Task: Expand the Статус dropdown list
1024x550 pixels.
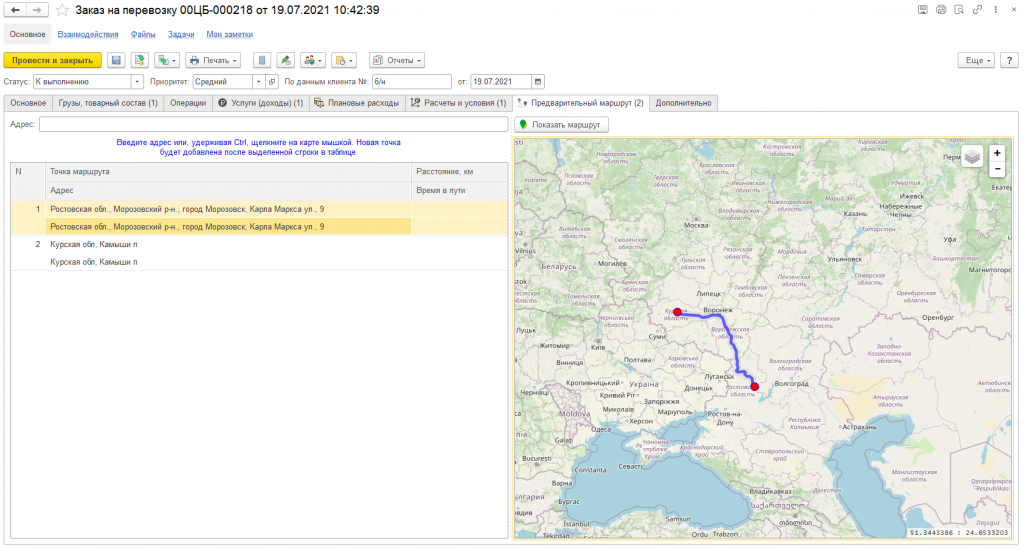Action: click(137, 82)
